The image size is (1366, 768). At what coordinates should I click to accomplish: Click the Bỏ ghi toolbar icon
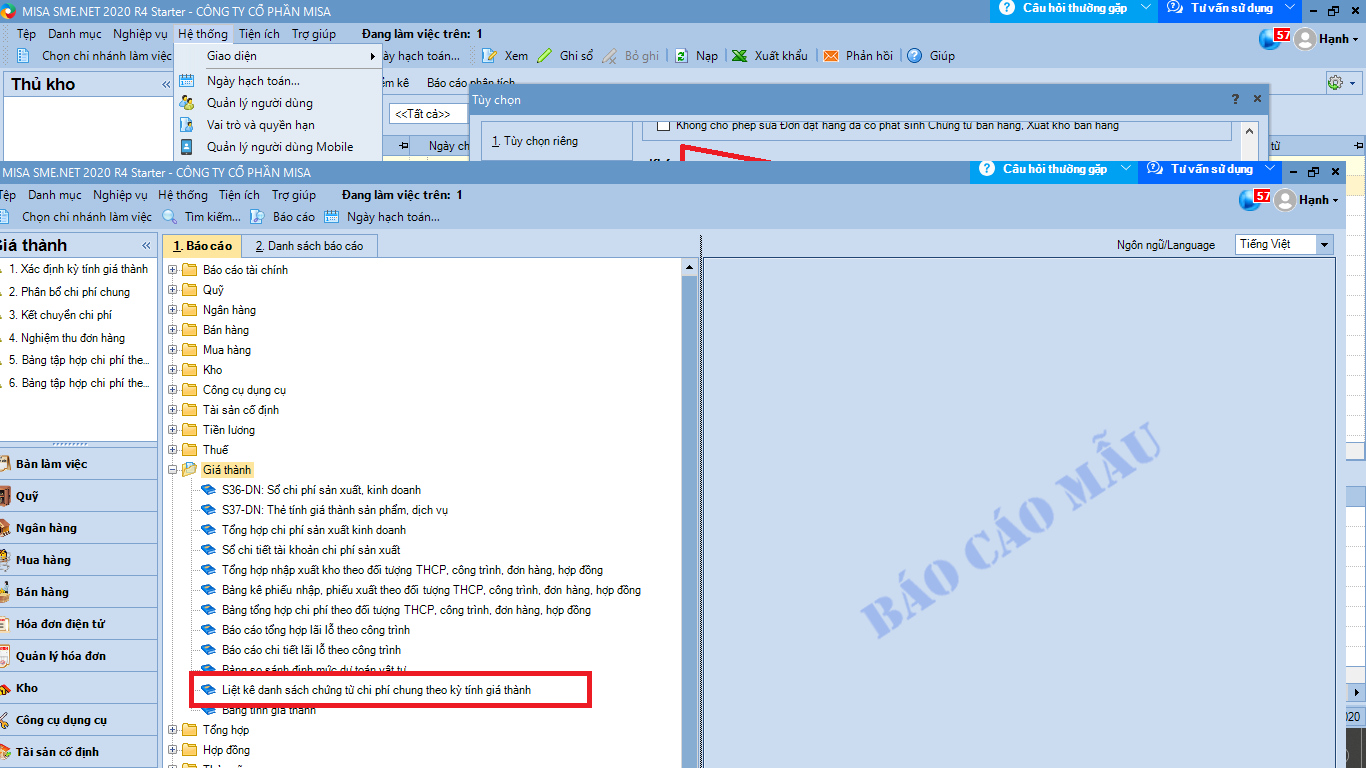pos(609,56)
